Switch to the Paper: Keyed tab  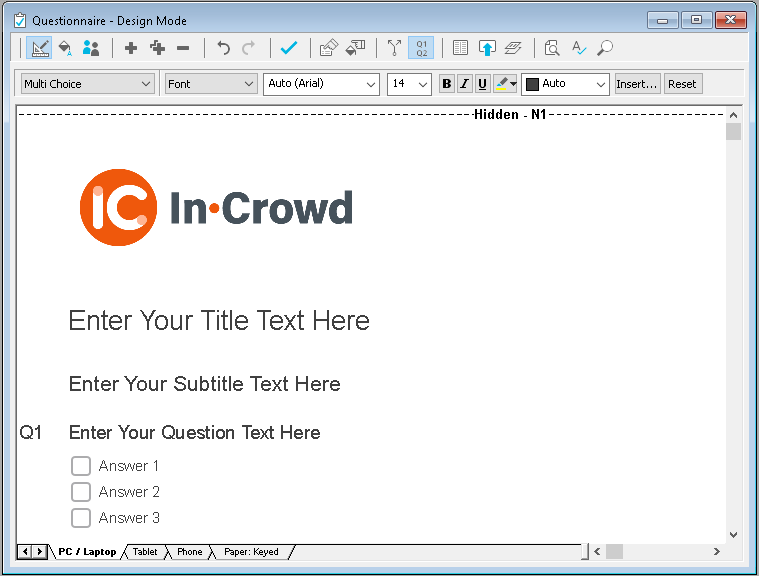click(x=251, y=552)
